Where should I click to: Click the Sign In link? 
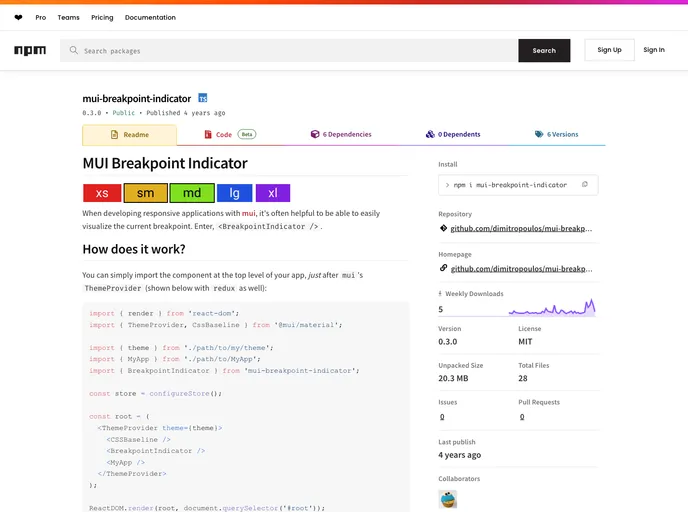pos(654,50)
